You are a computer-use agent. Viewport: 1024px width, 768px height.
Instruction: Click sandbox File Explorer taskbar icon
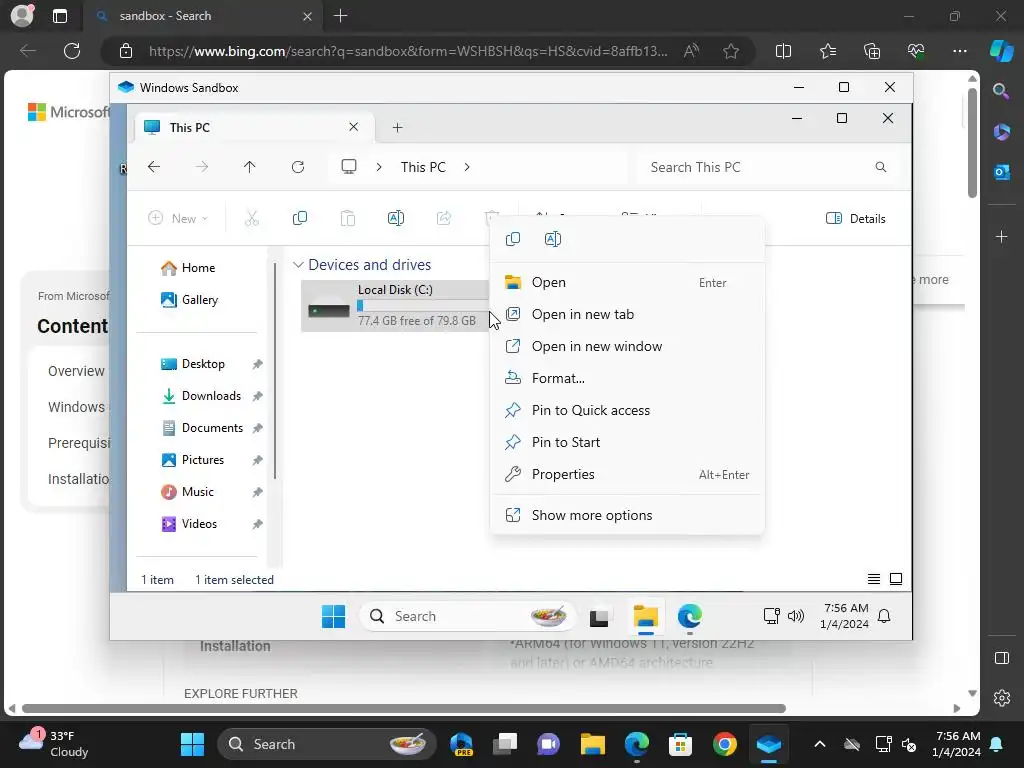pyautogui.click(x=645, y=616)
